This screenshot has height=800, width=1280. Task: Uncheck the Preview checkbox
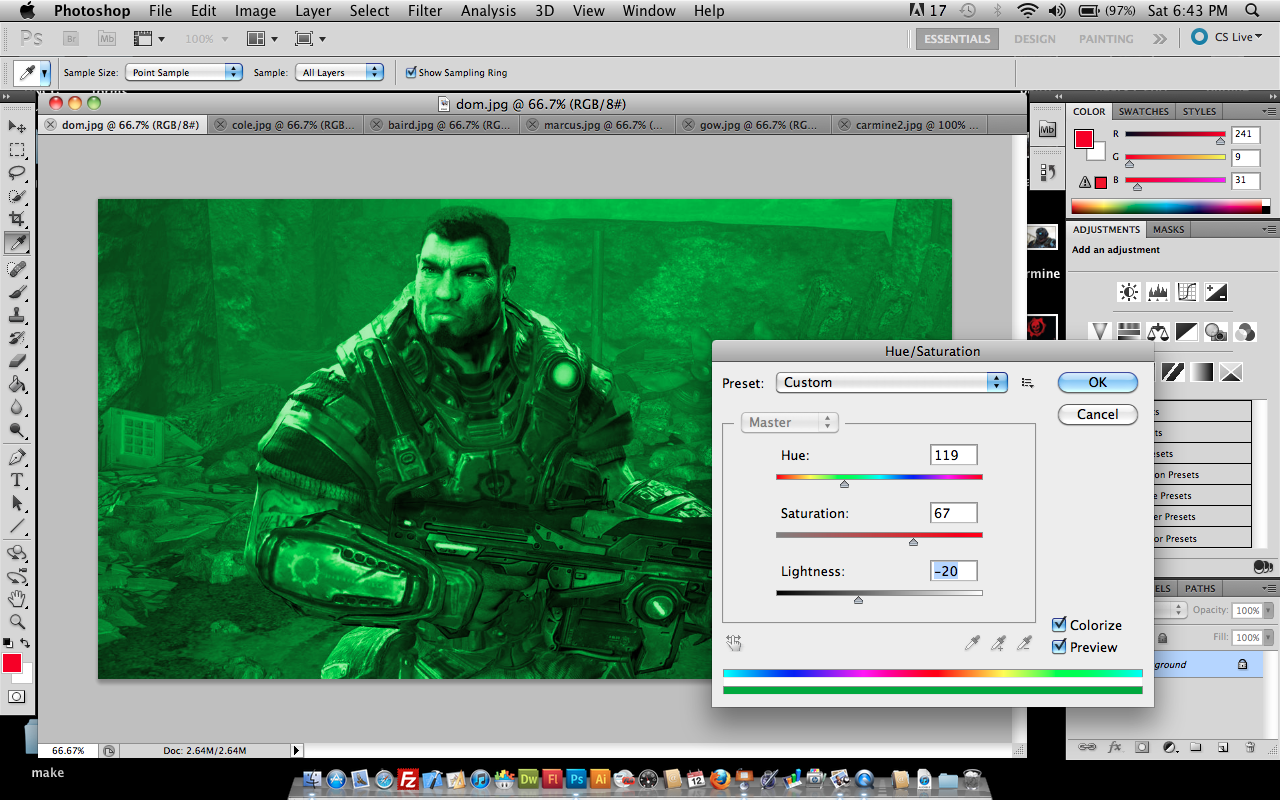tap(1059, 647)
